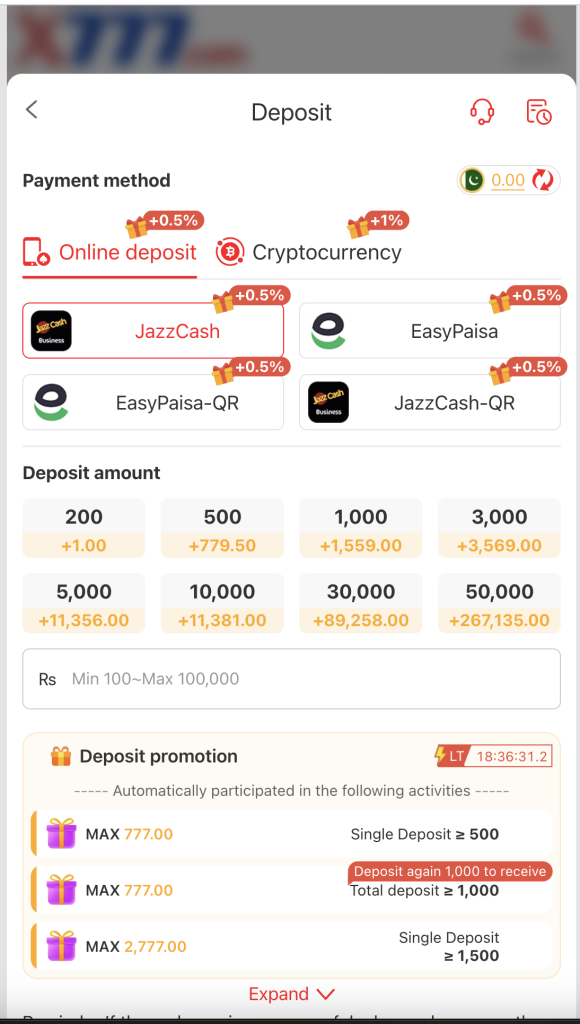This screenshot has height=1024, width=580.
Task: Refresh balance with red arrows icon
Action: (x=542, y=180)
